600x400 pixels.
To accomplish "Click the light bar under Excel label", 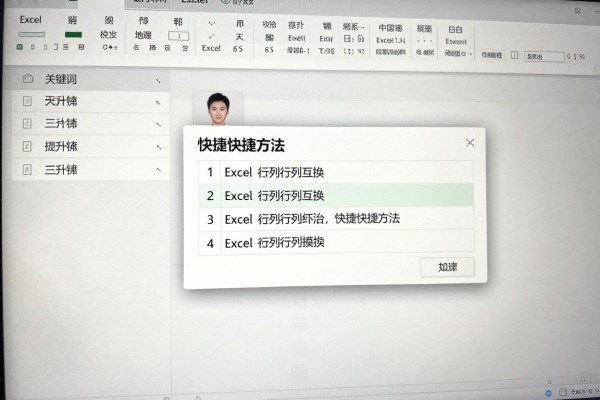I will point(32,34).
